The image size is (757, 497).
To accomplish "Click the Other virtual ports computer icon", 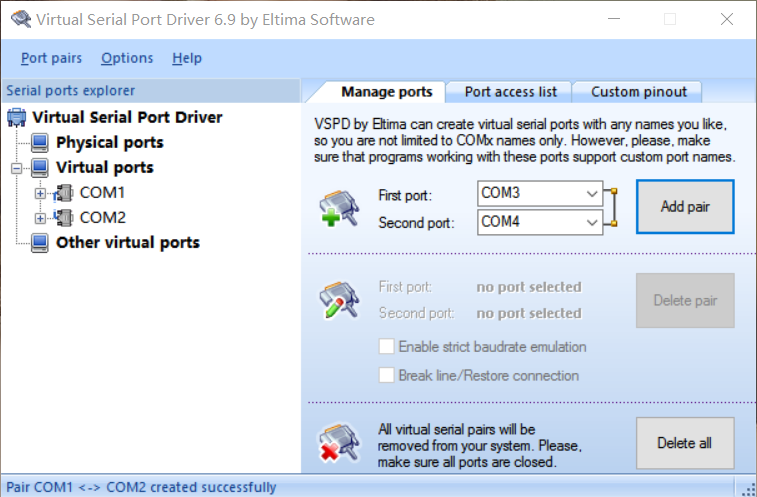I will click(x=40, y=243).
